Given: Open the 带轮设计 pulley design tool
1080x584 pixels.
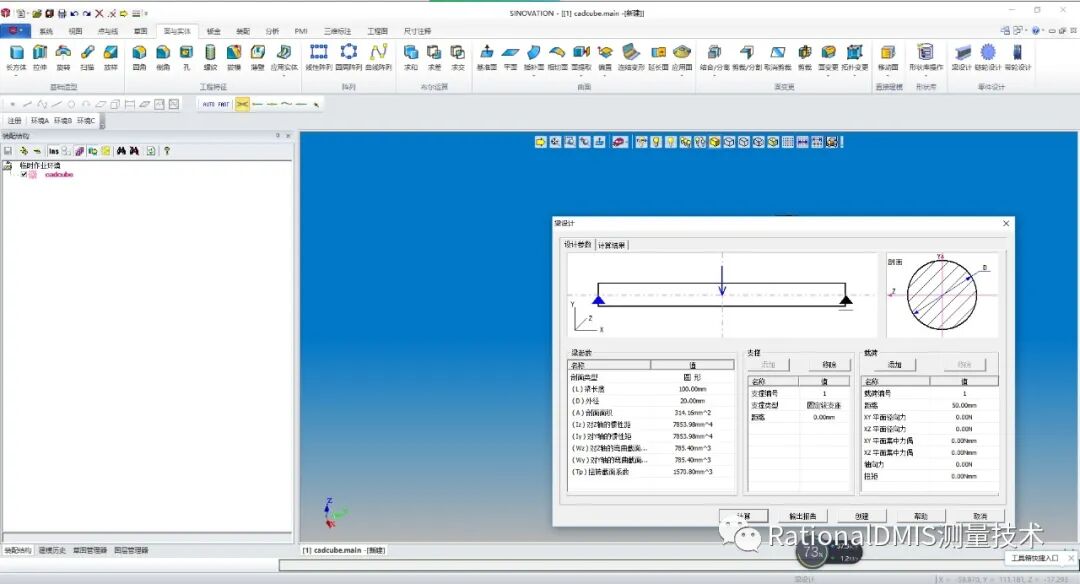Looking at the screenshot, I should point(1018,56).
